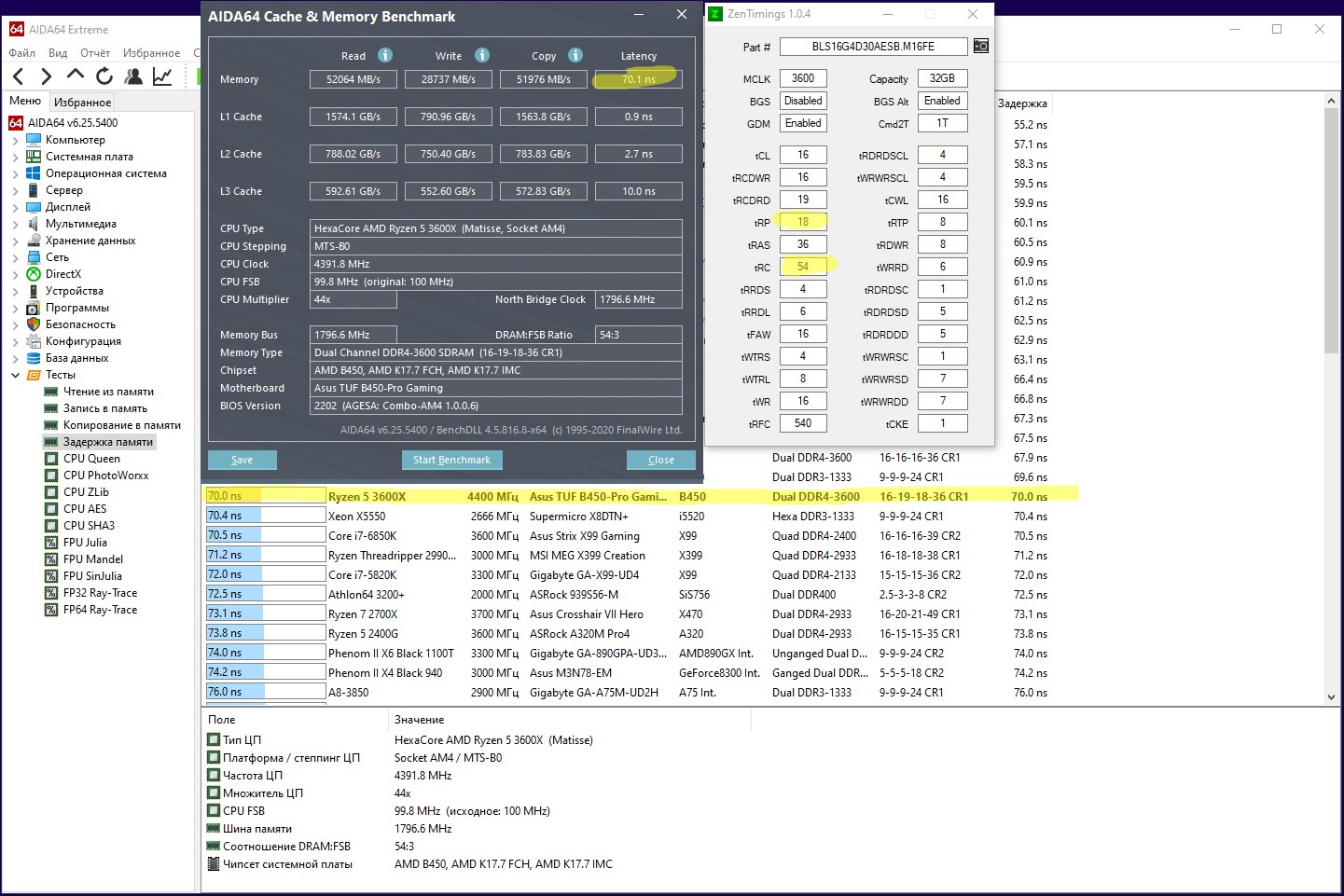Viewport: 1344px width, 896px height.
Task: Click the Безопасность shield icon in the tree
Action: 34,324
